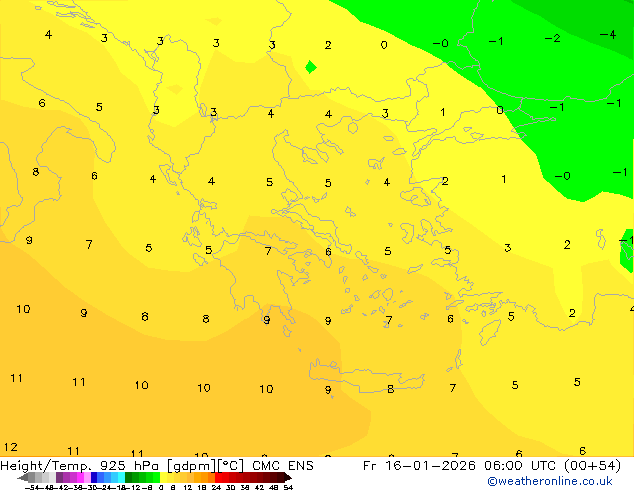
Task: Pick the bright red legend swatch at 24
Action: (x=218, y=478)
